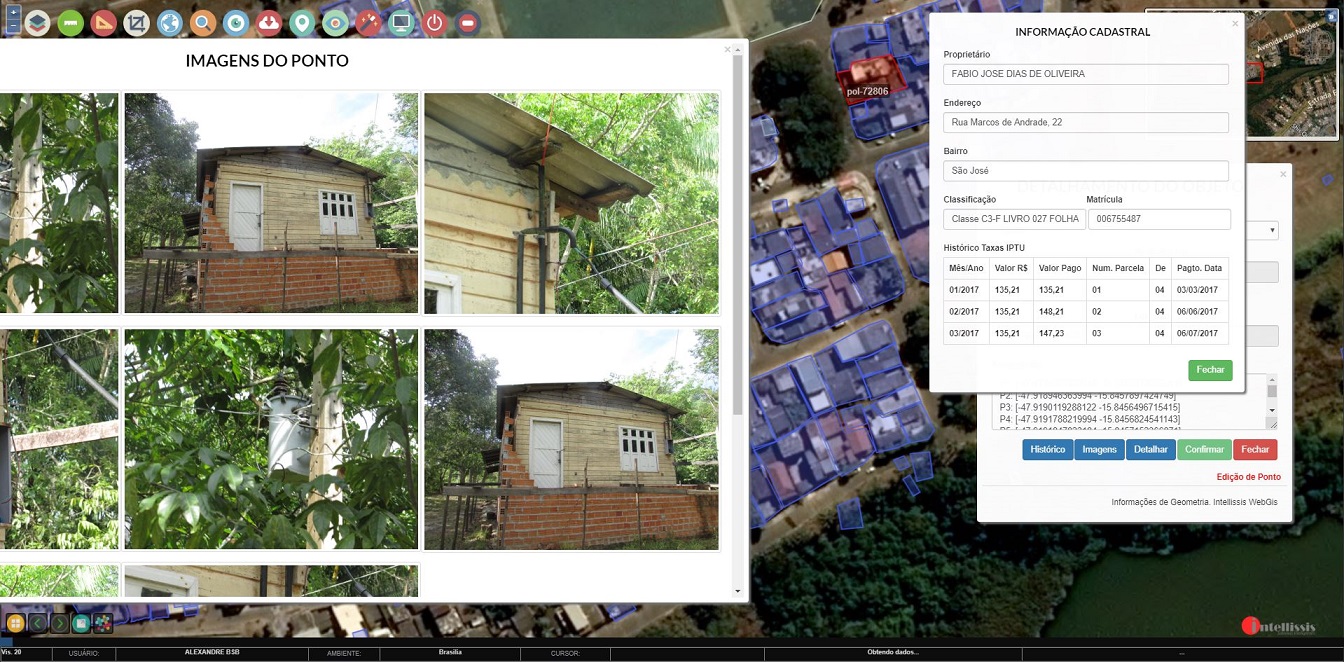
Task: Click the map zoom in plus button
Action: [x=14, y=11]
